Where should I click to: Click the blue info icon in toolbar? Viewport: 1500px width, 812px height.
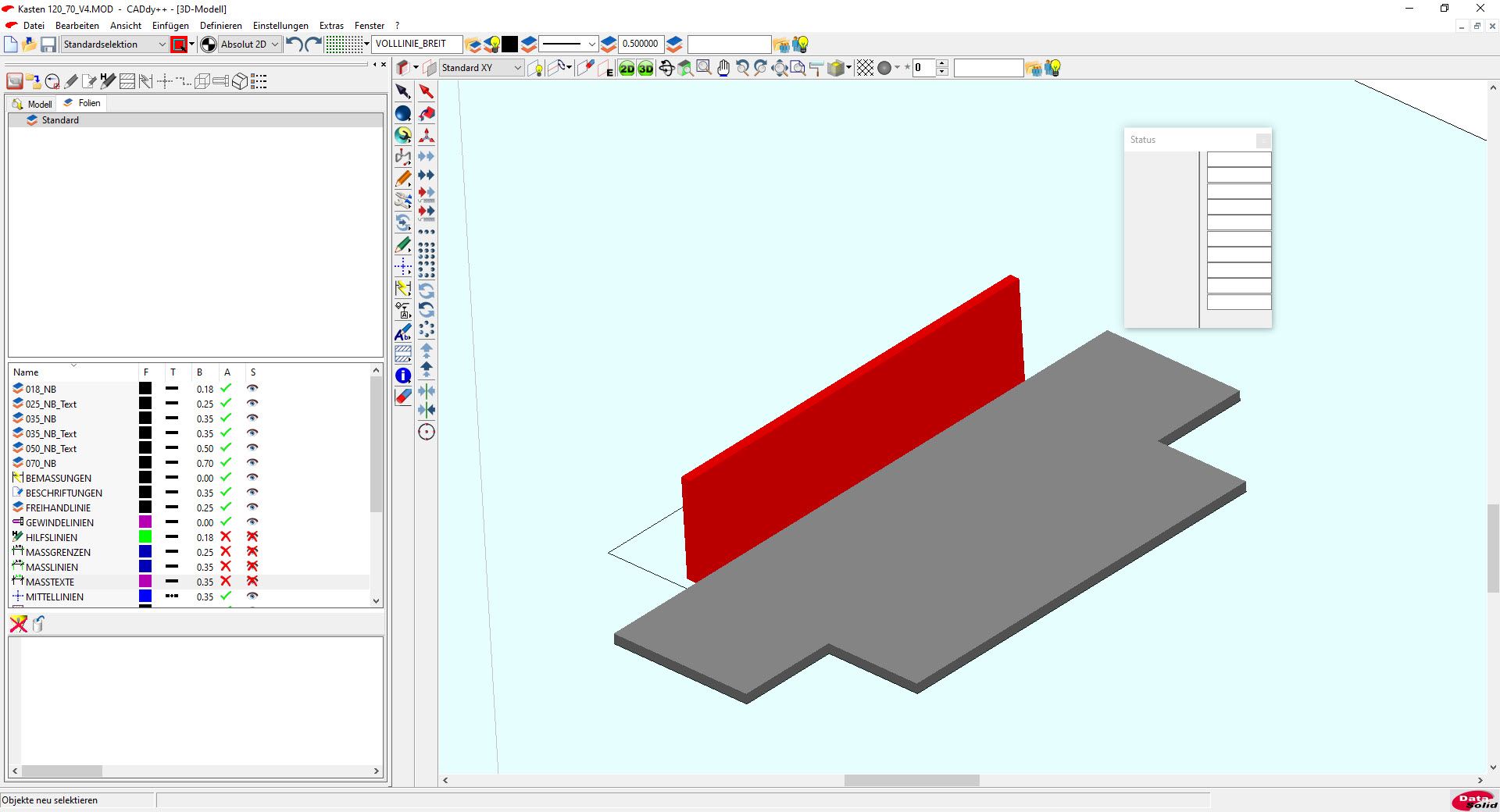click(x=403, y=376)
